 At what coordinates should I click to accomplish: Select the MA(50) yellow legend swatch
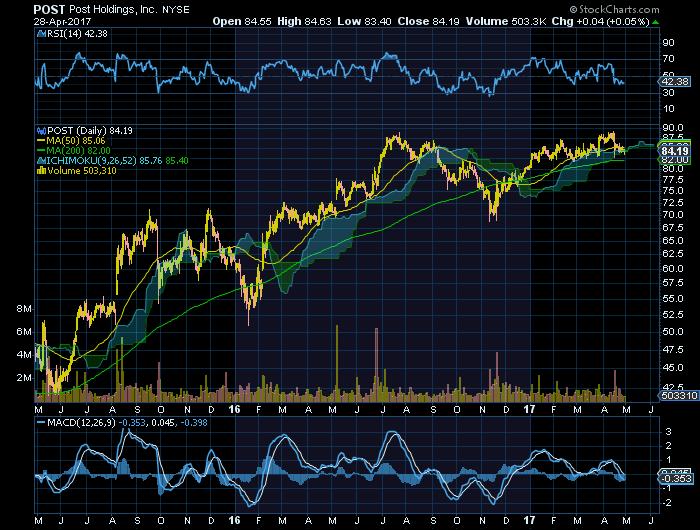tap(41, 141)
